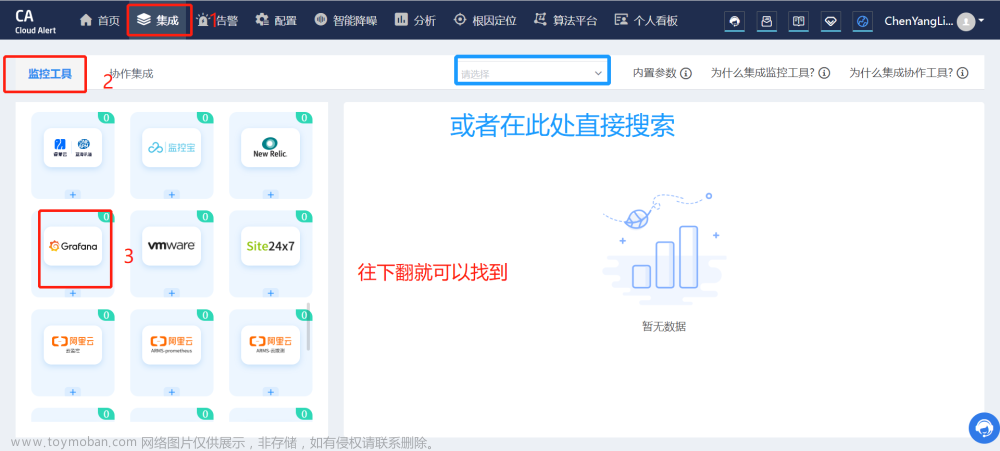The height and width of the screenshot is (451, 1000).
Task: Click the 0 count badge on Grafana card
Action: pyautogui.click(x=107, y=217)
